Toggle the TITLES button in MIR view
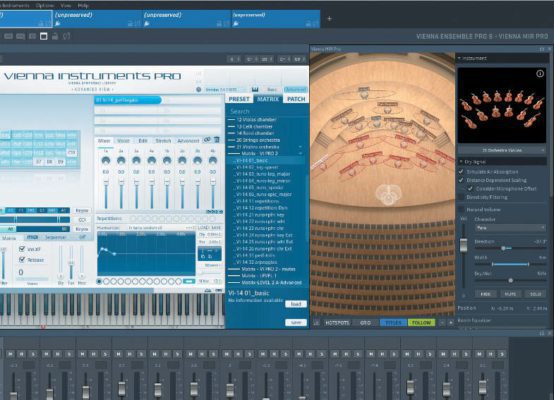Image resolution: width=554 pixels, height=400 pixels. [393, 323]
